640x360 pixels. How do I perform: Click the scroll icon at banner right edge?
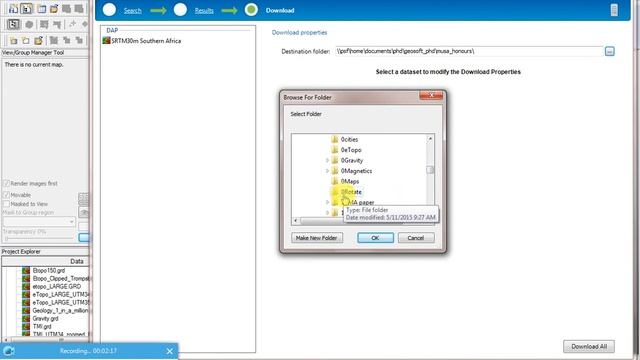click(614, 10)
